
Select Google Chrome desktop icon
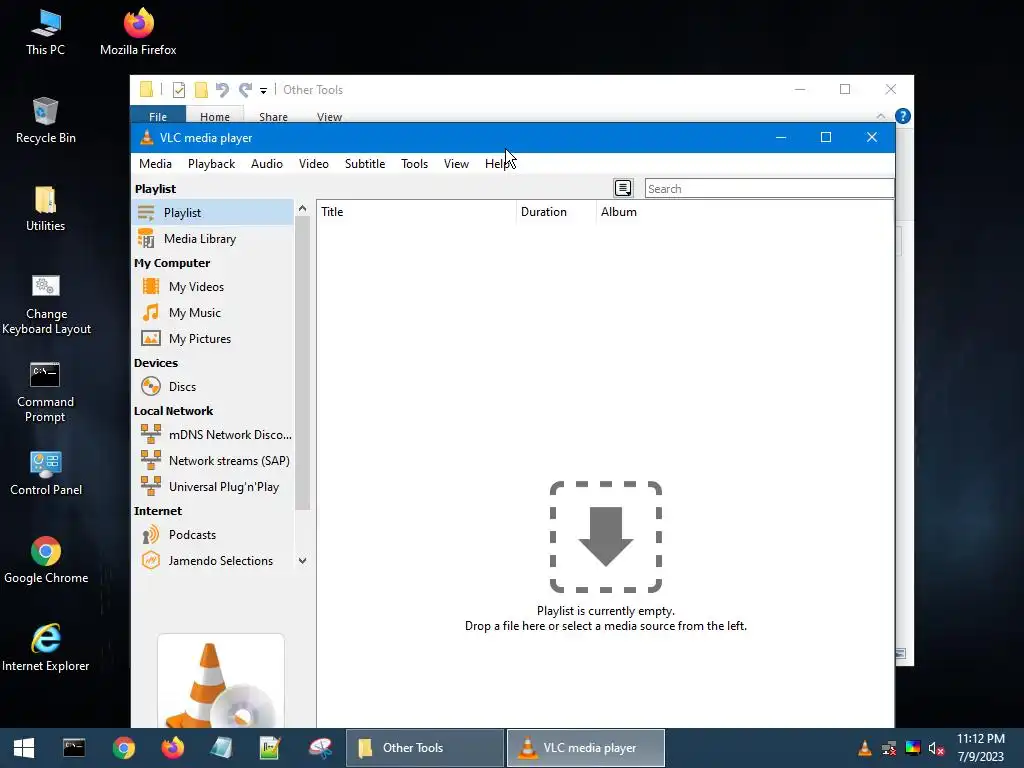pos(46,560)
